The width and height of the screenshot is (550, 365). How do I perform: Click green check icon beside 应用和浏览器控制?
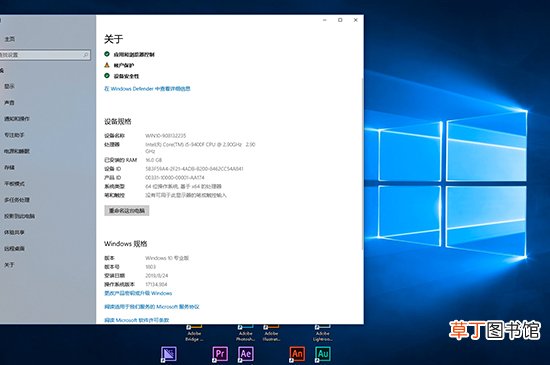(x=107, y=54)
